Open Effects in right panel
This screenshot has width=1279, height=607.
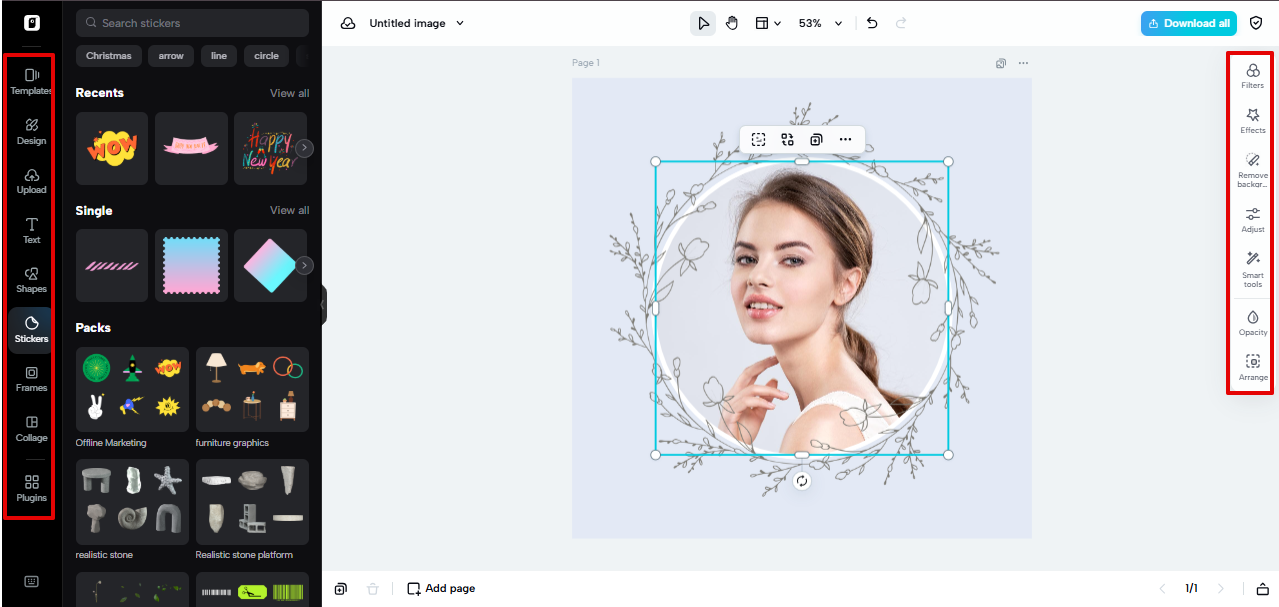1252,121
